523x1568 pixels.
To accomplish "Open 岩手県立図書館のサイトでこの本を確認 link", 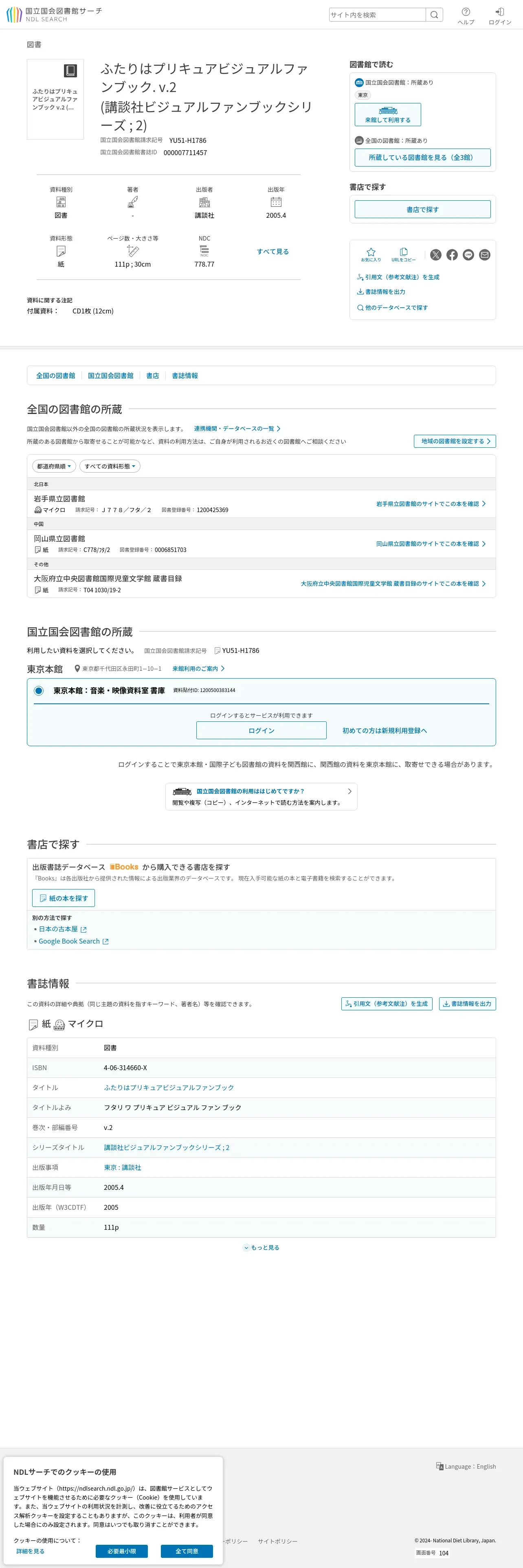I will click(x=431, y=504).
